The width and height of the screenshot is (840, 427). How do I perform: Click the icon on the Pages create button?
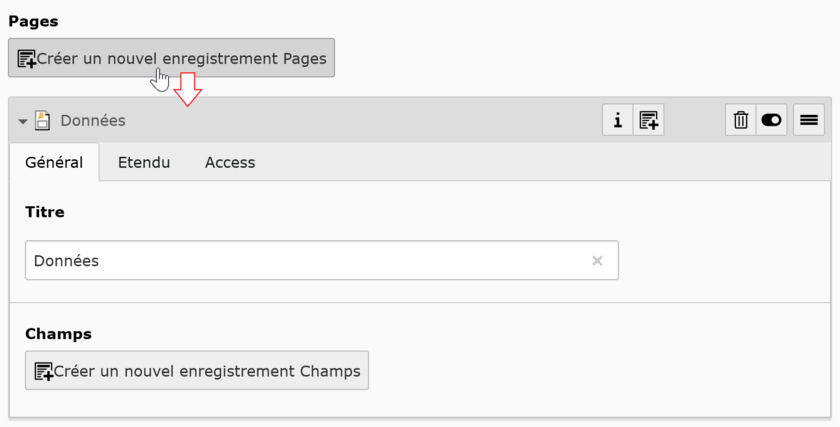[27, 59]
